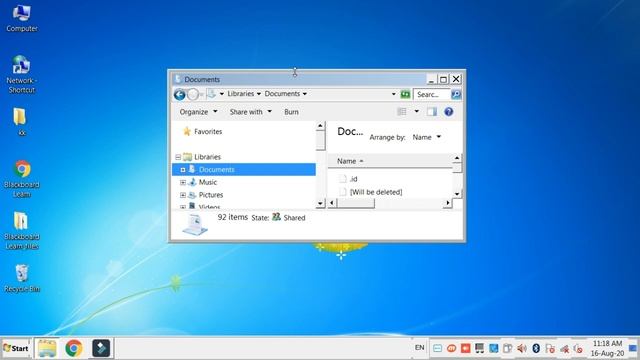Select the kk folder on the desktop
The height and width of the screenshot is (360, 640).
[20, 121]
